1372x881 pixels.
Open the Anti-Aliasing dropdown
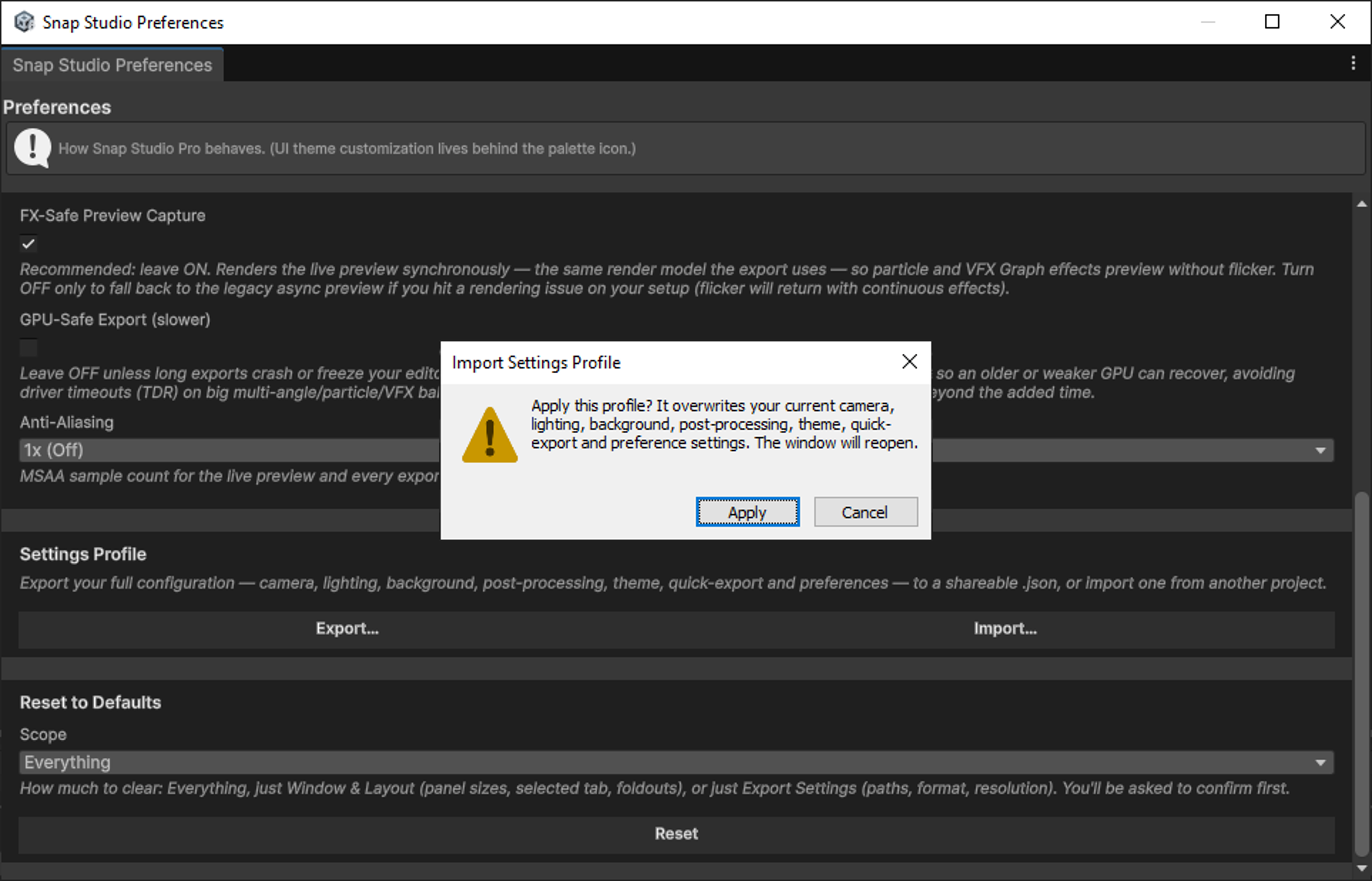pyautogui.click(x=676, y=450)
